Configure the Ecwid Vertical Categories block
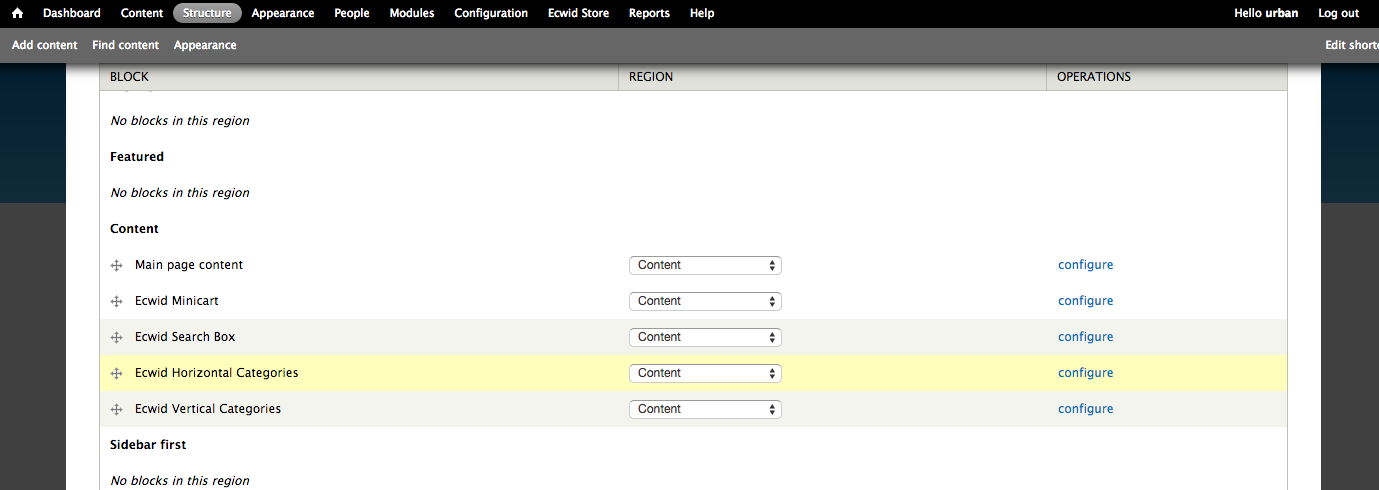This screenshot has height=490, width=1379. pyautogui.click(x=1085, y=409)
